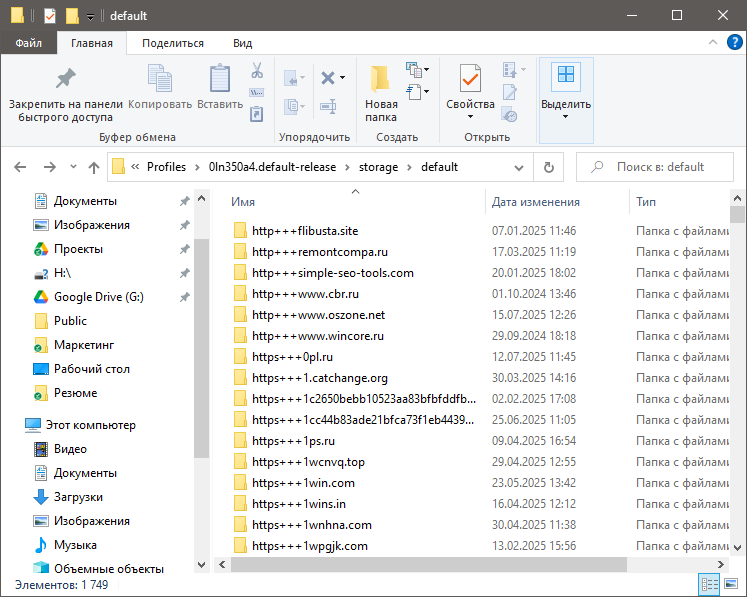Open Google Drive (G:) in navigation pane
Image resolution: width=747 pixels, height=597 pixels.
[99, 297]
